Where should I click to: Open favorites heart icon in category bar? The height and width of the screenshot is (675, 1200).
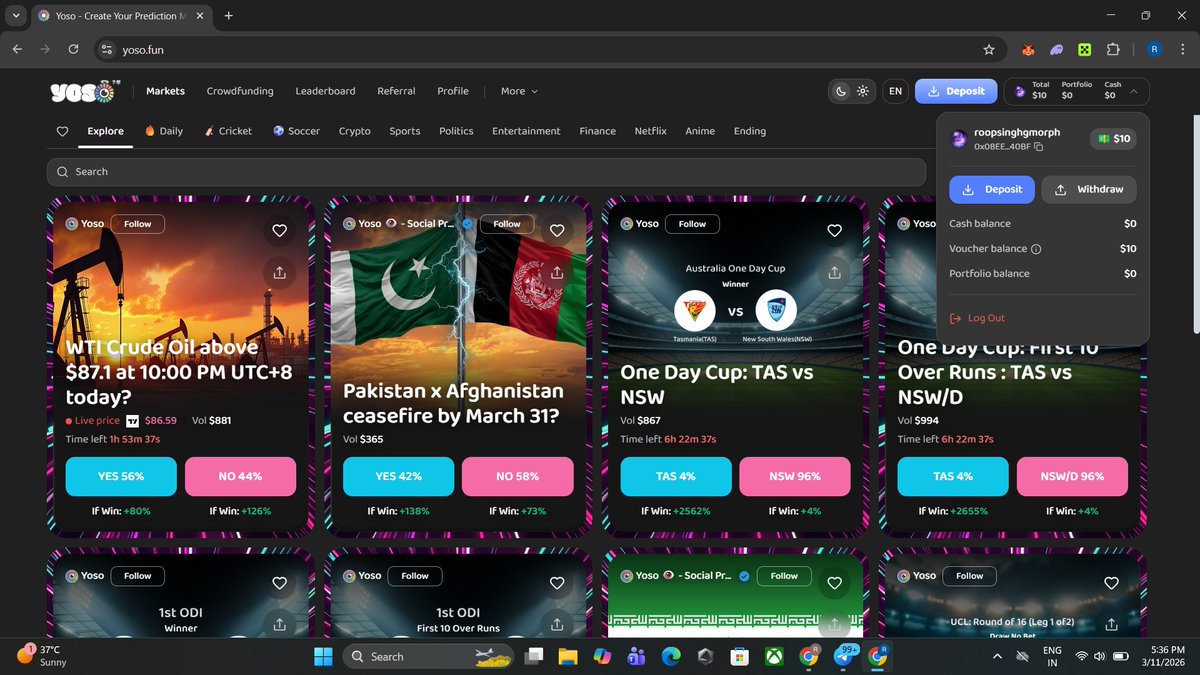pyautogui.click(x=62, y=131)
